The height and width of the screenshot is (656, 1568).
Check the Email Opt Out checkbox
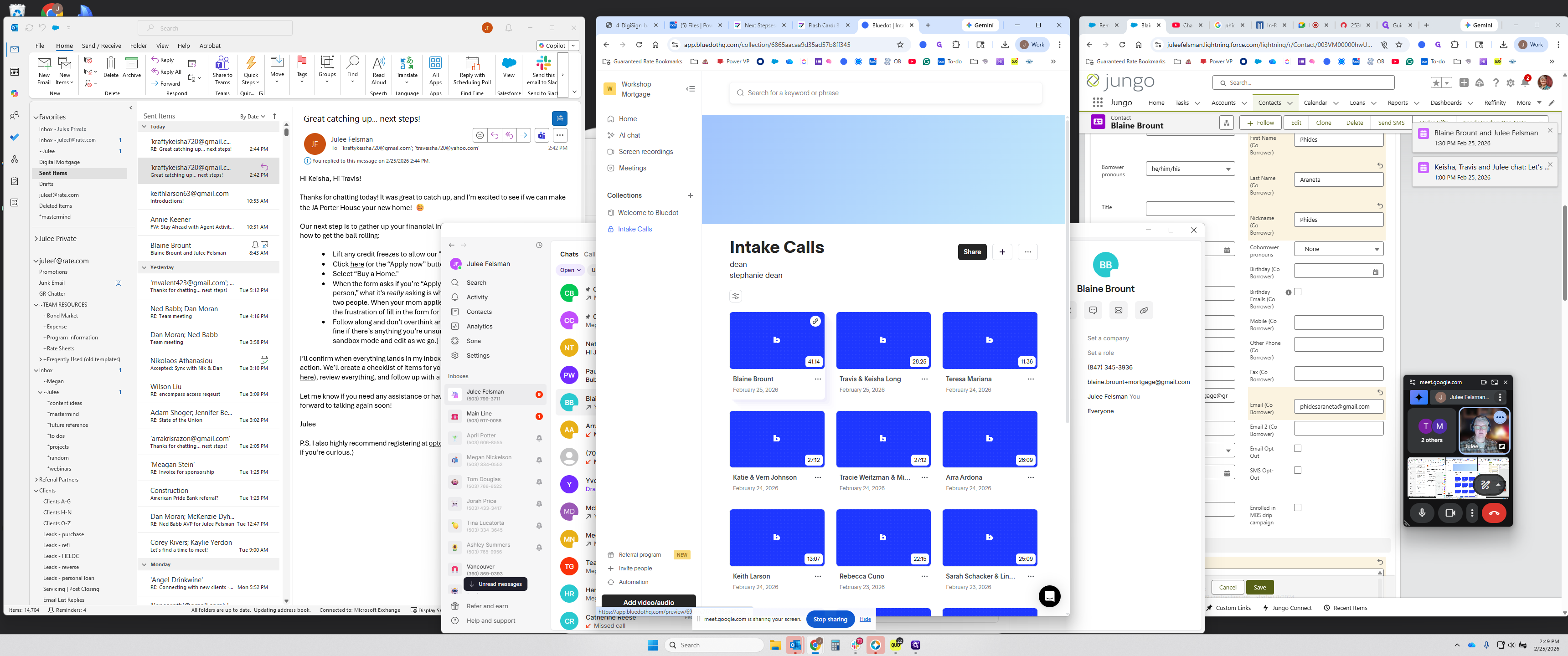pos(1297,448)
